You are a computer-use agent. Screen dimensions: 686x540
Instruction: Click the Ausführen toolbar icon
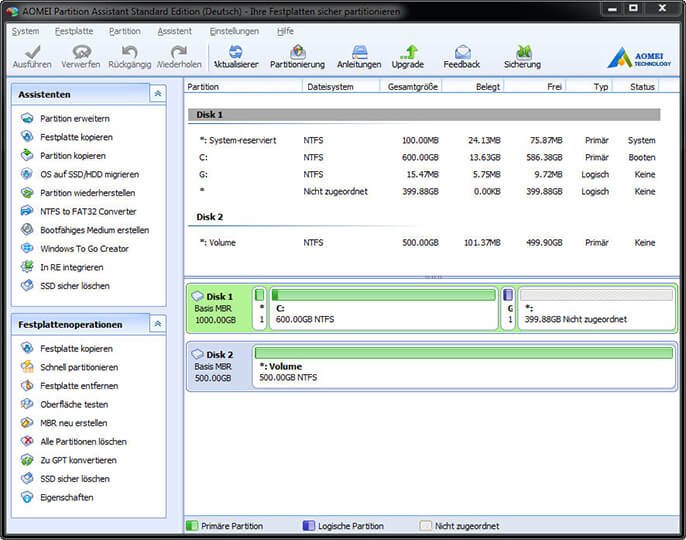point(32,56)
